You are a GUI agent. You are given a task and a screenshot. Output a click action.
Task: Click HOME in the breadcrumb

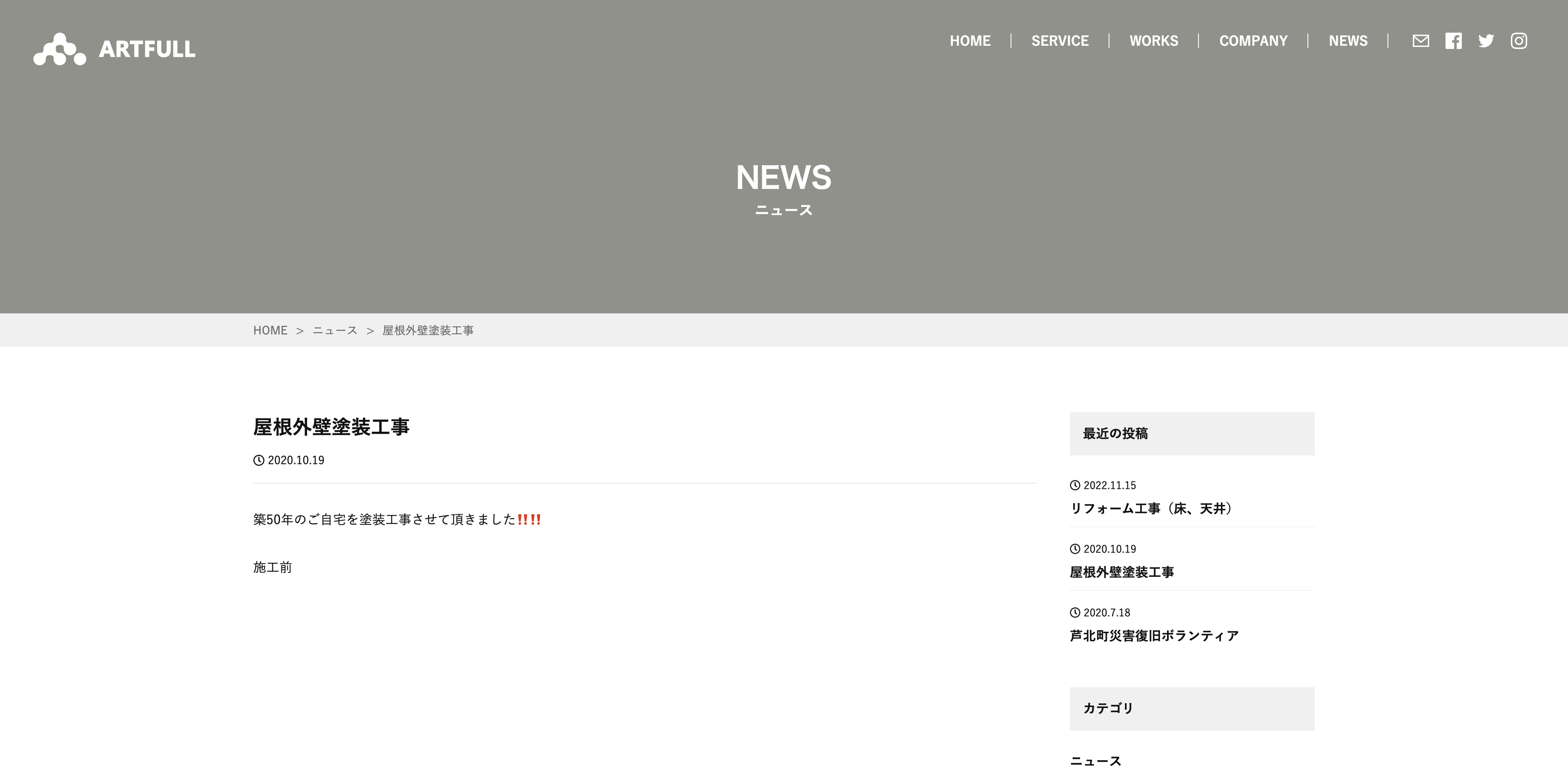[270, 330]
